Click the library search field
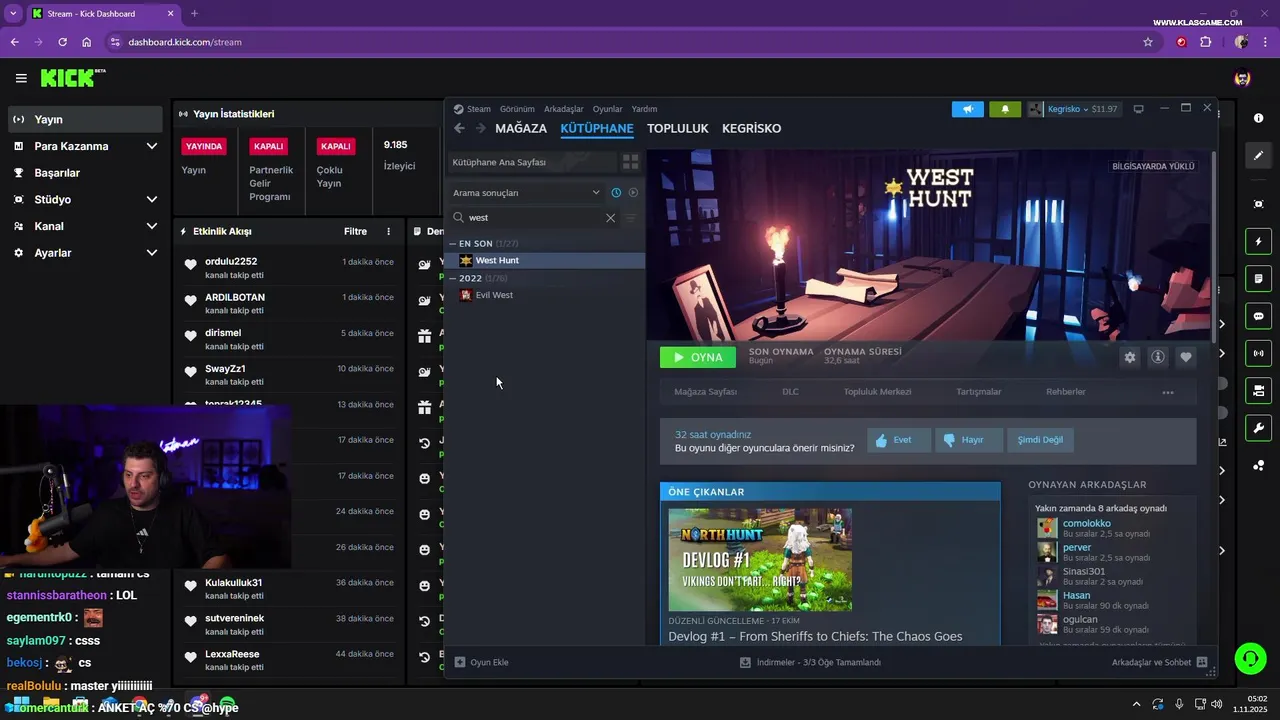 click(x=535, y=217)
